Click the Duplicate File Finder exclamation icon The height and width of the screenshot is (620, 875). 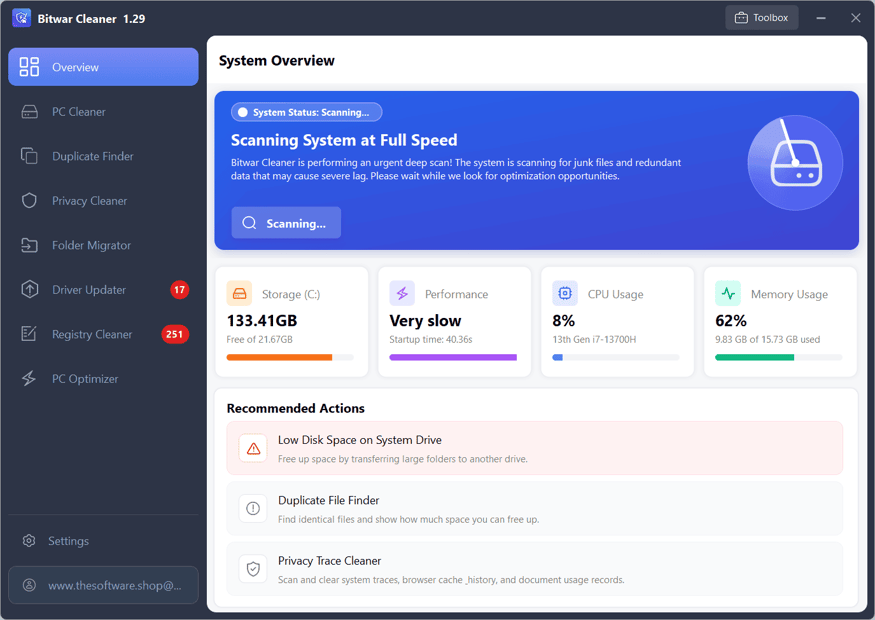pyautogui.click(x=253, y=508)
